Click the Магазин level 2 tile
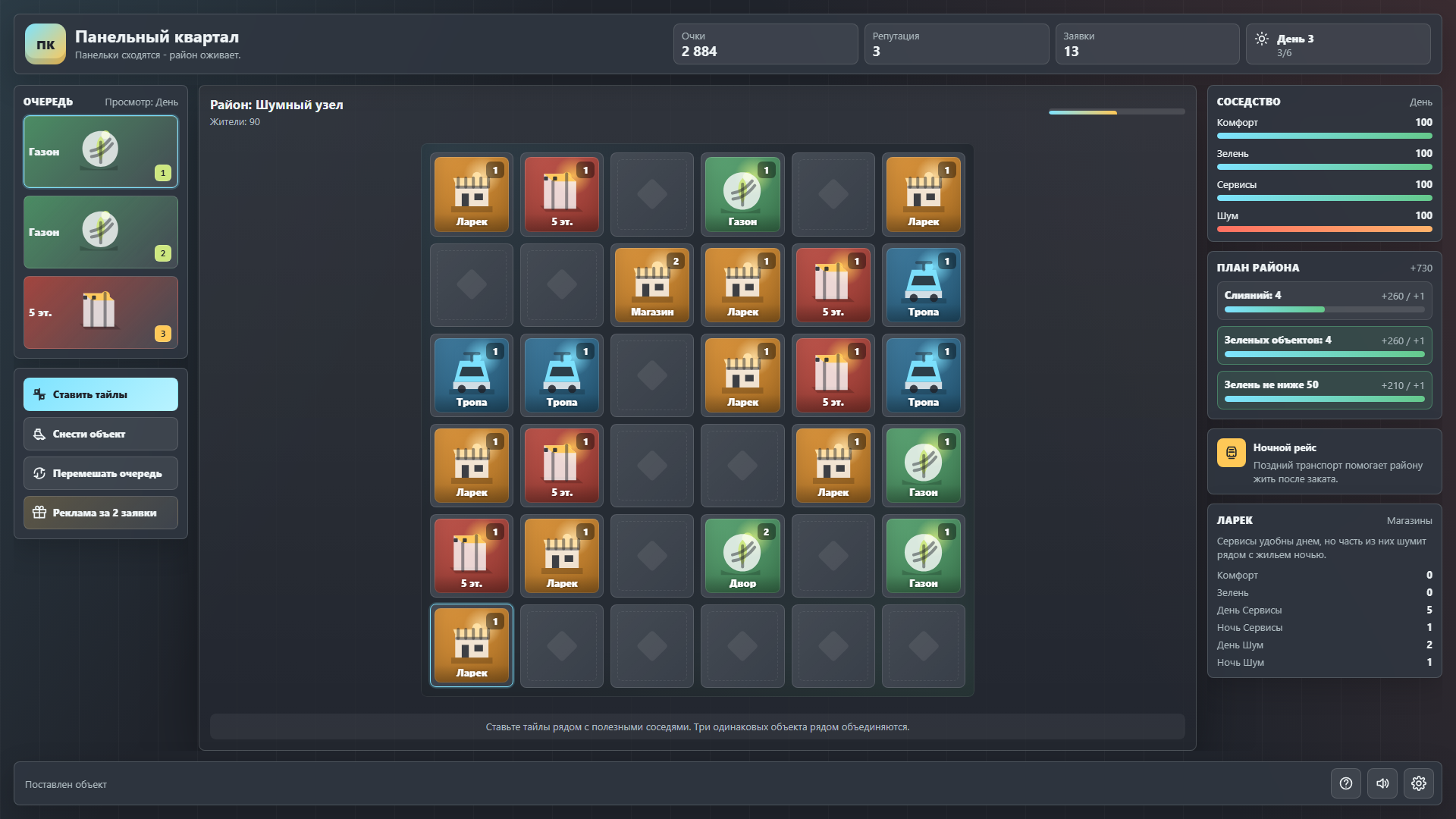 652,284
